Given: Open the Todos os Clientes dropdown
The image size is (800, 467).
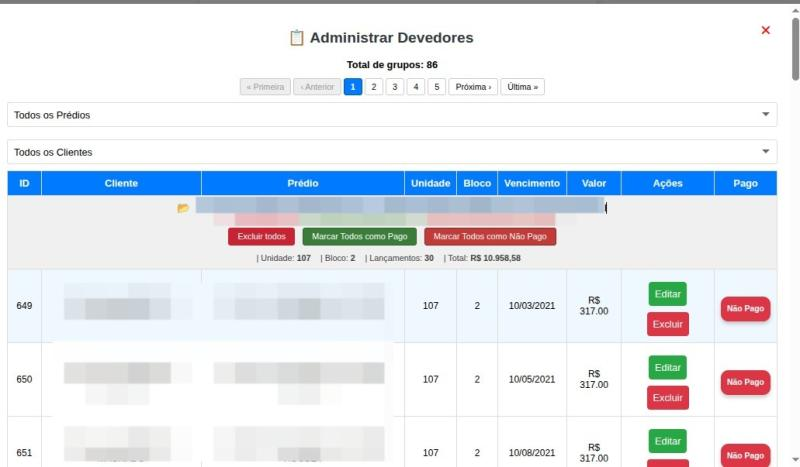Looking at the screenshot, I should 392,152.
